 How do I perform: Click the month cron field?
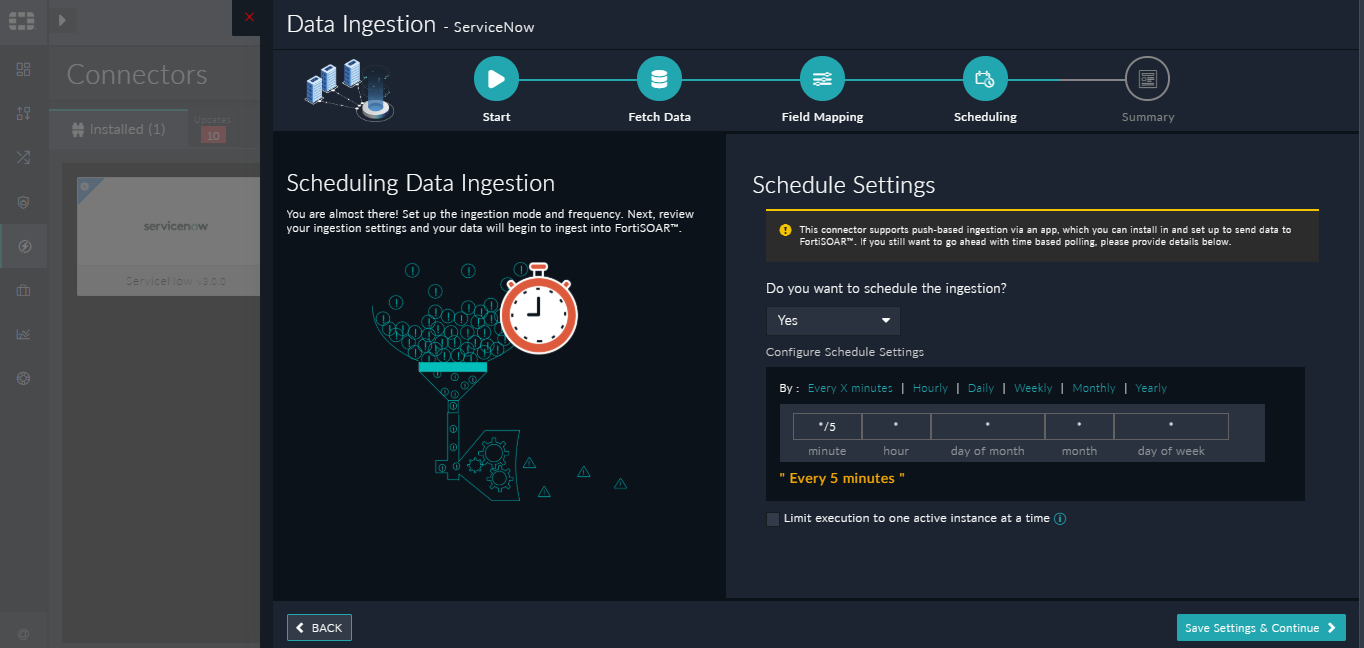click(x=1079, y=426)
